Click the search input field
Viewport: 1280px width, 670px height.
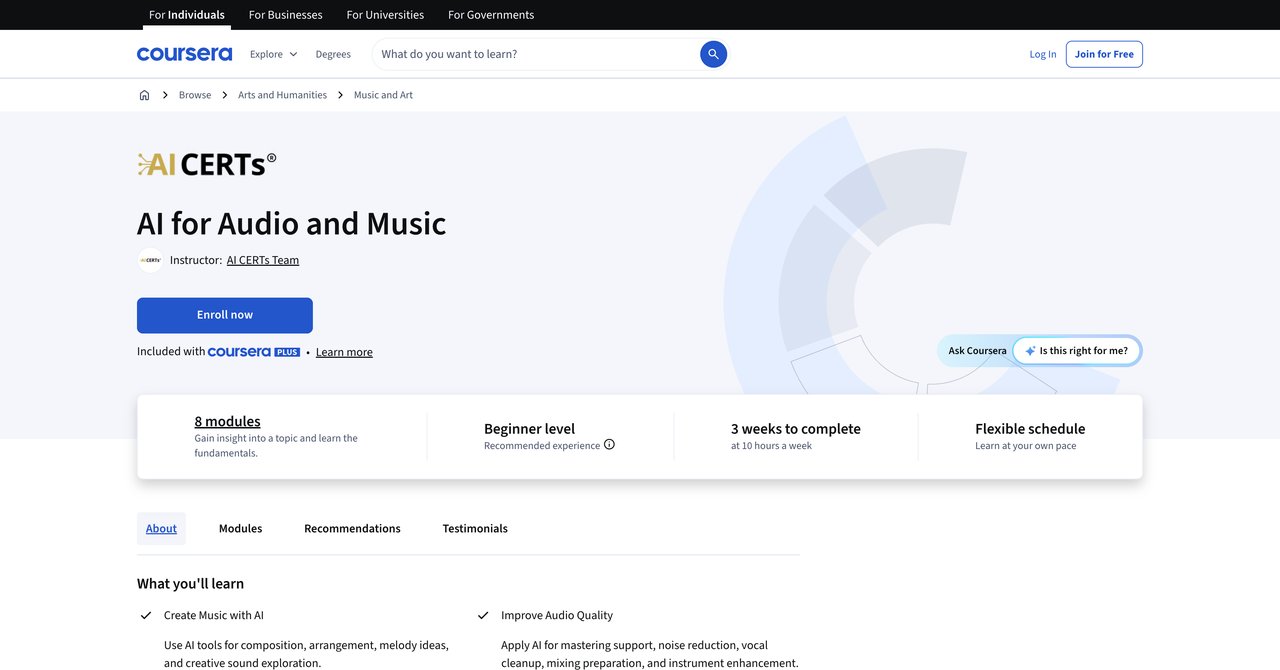(536, 54)
